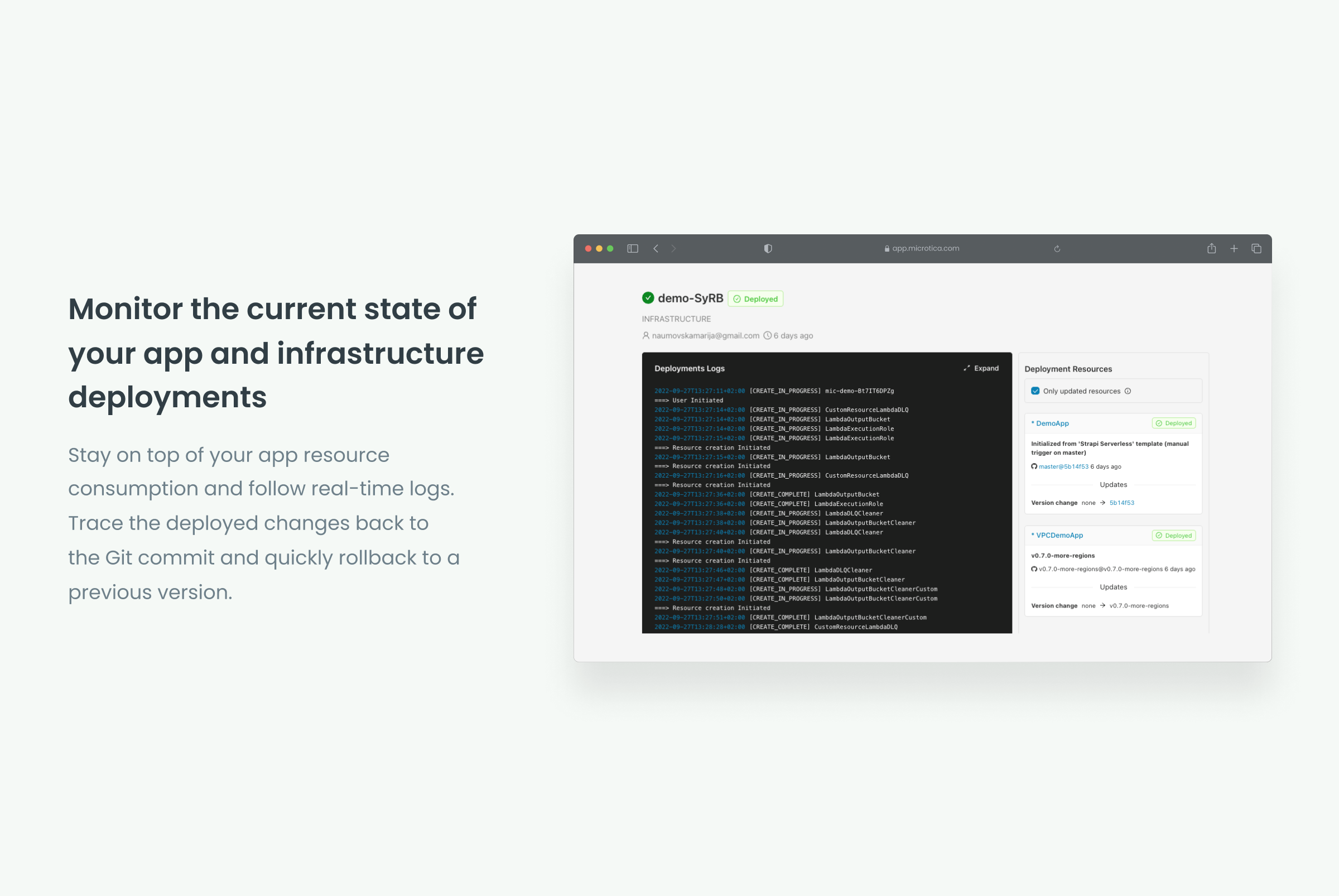This screenshot has width=1339, height=896.
Task: Click the 5b14f53 version change link
Action: [x=1121, y=503]
